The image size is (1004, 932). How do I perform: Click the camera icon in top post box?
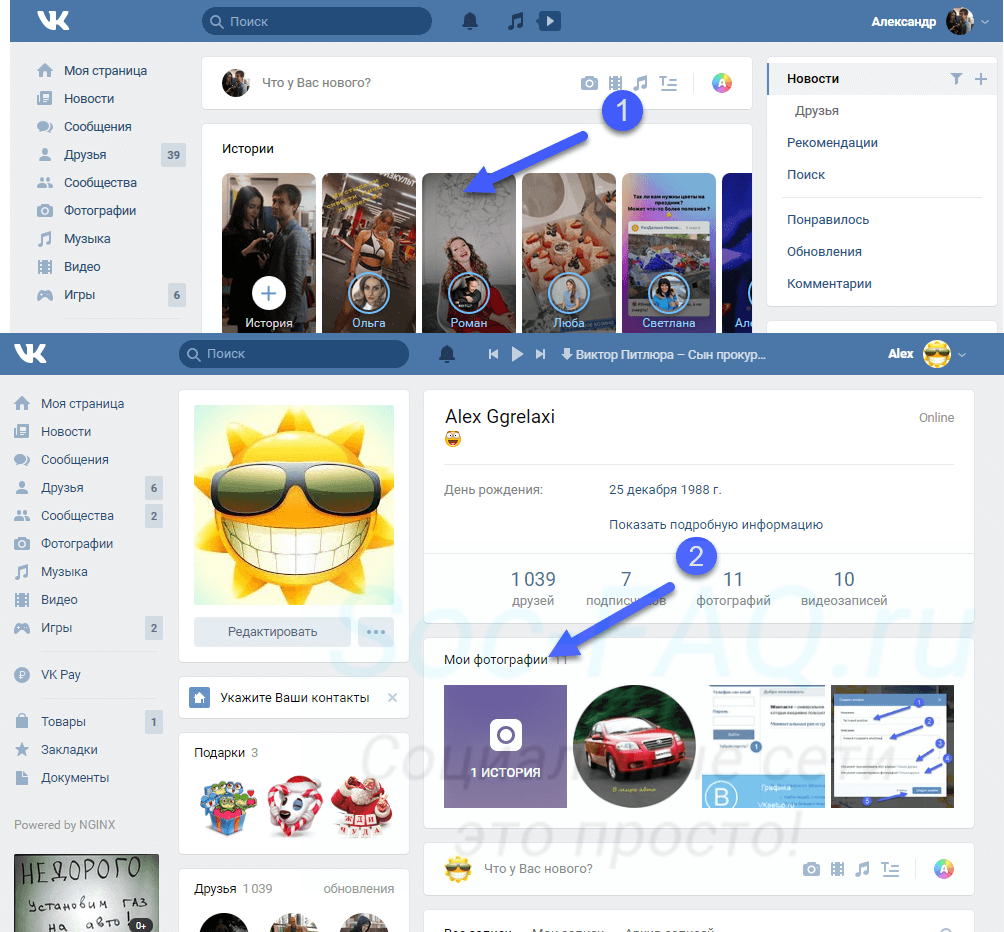[589, 83]
